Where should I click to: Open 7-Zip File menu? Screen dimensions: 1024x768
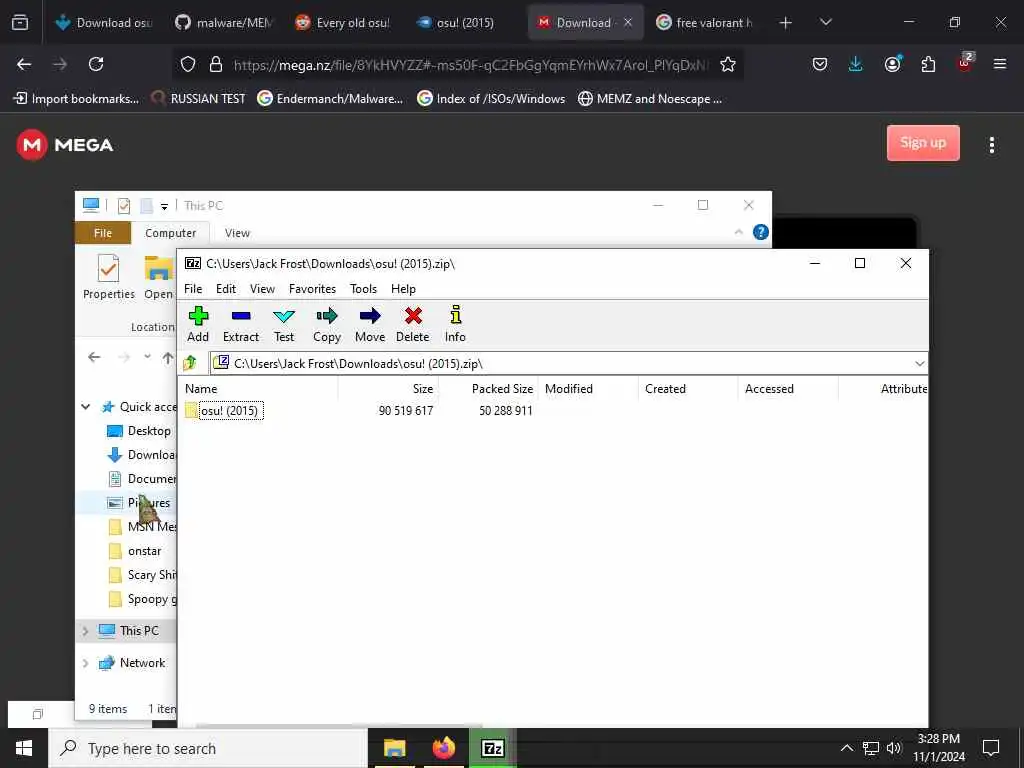coord(193,289)
